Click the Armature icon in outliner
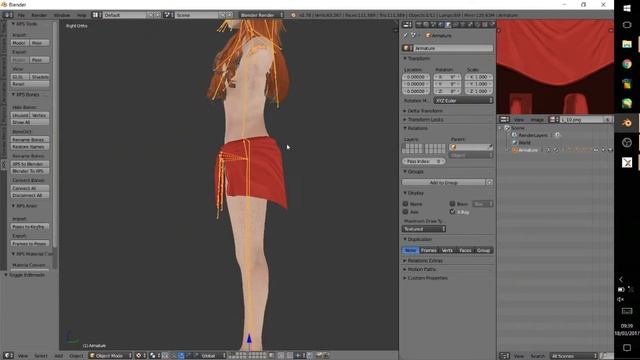 (514, 150)
